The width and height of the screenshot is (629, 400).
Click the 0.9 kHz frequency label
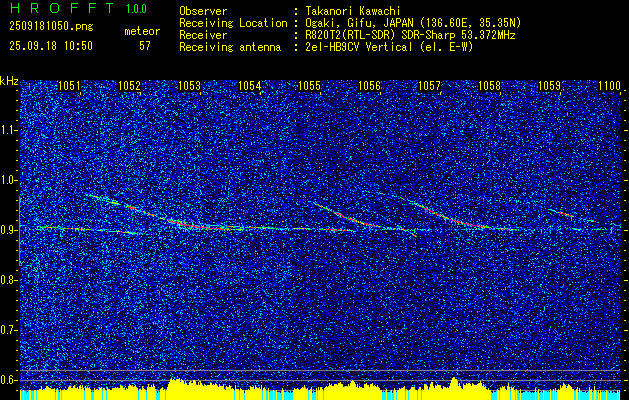8,230
